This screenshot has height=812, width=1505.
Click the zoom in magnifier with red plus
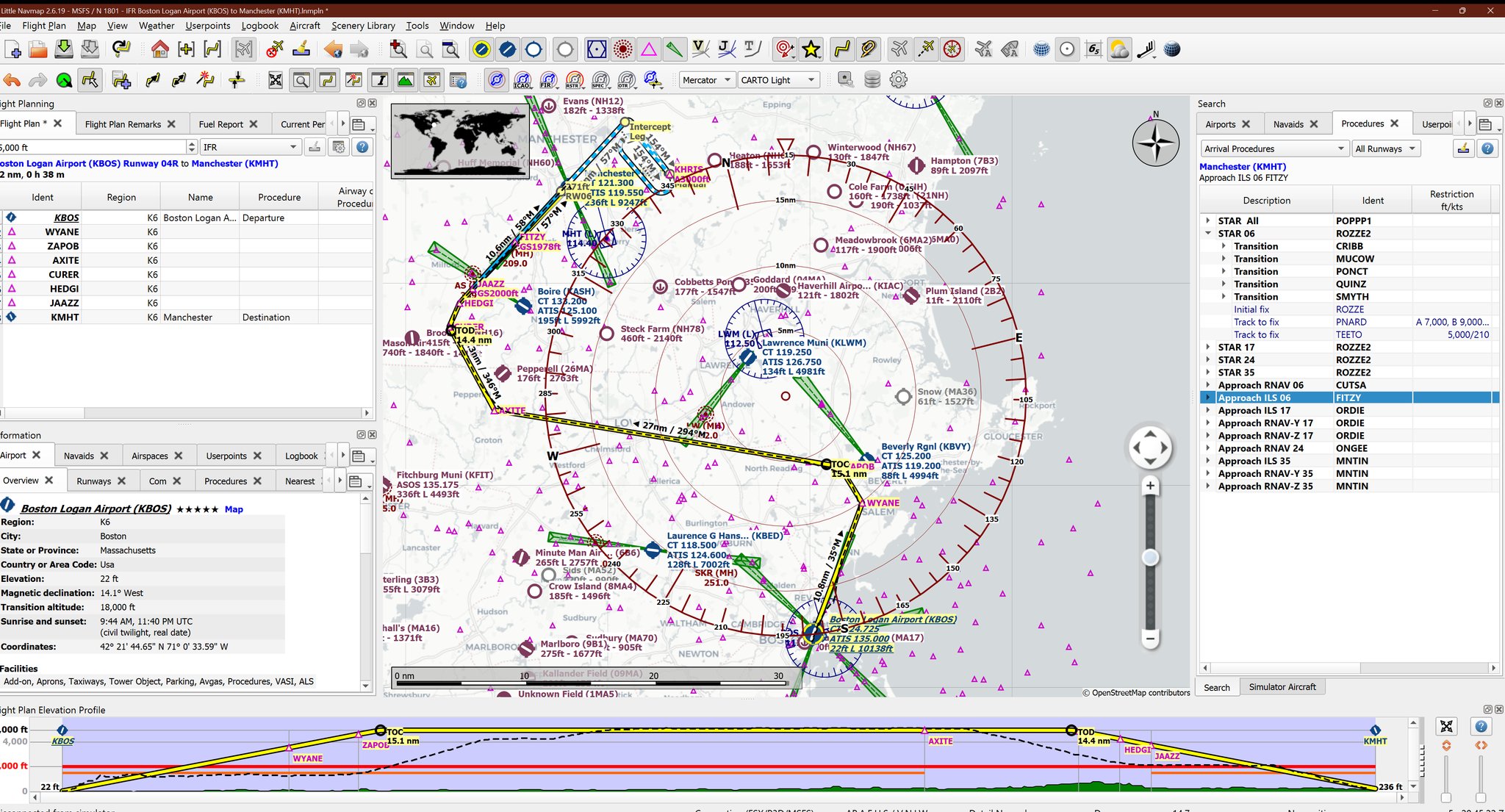click(x=398, y=49)
